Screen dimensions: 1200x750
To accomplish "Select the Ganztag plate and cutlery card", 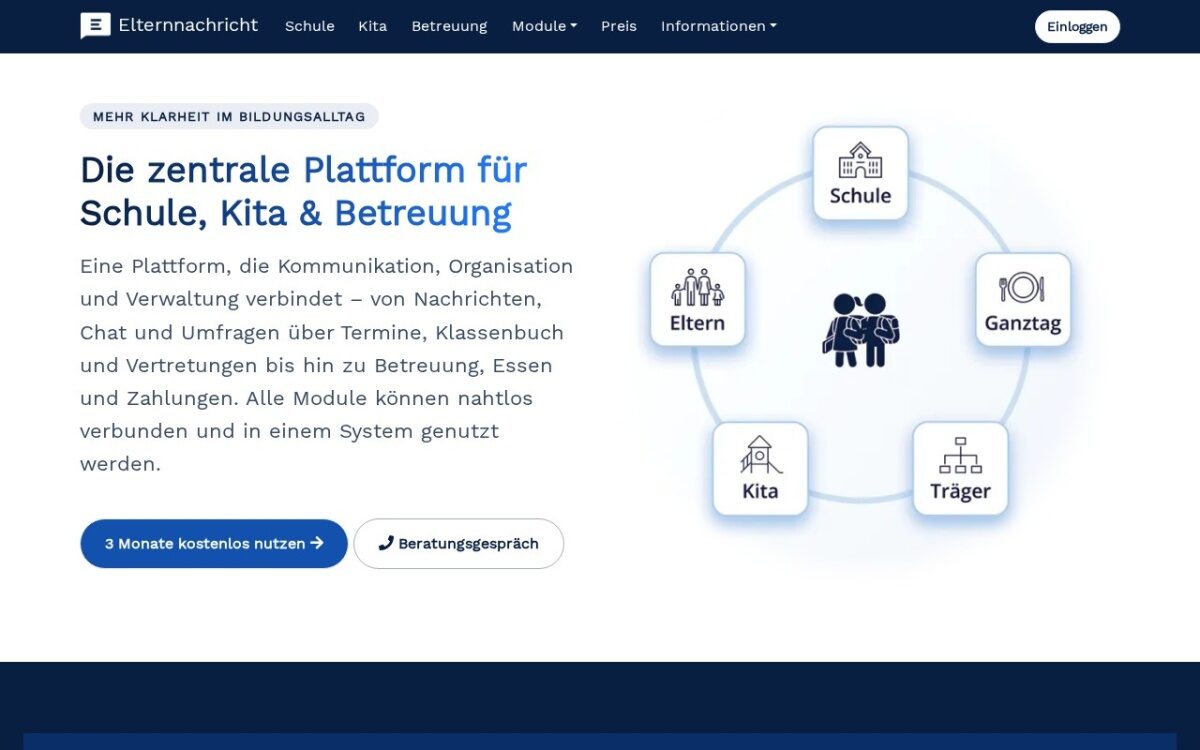I will tap(1023, 300).
